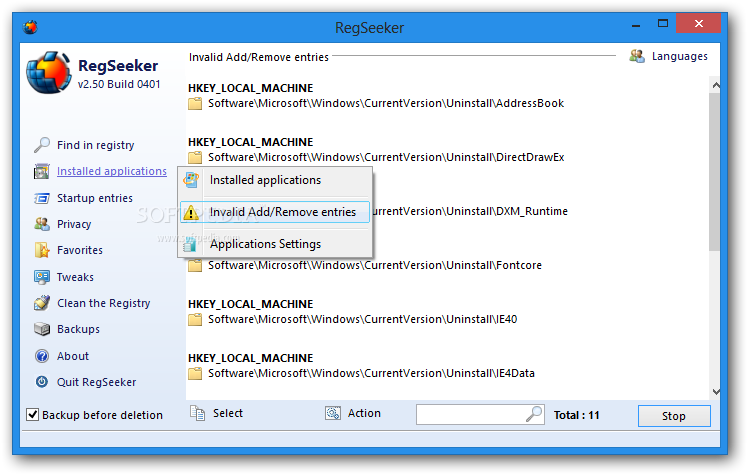The height and width of the screenshot is (475, 748).
Task: Click the folder icon for Fontcore entry
Action: coord(195,266)
